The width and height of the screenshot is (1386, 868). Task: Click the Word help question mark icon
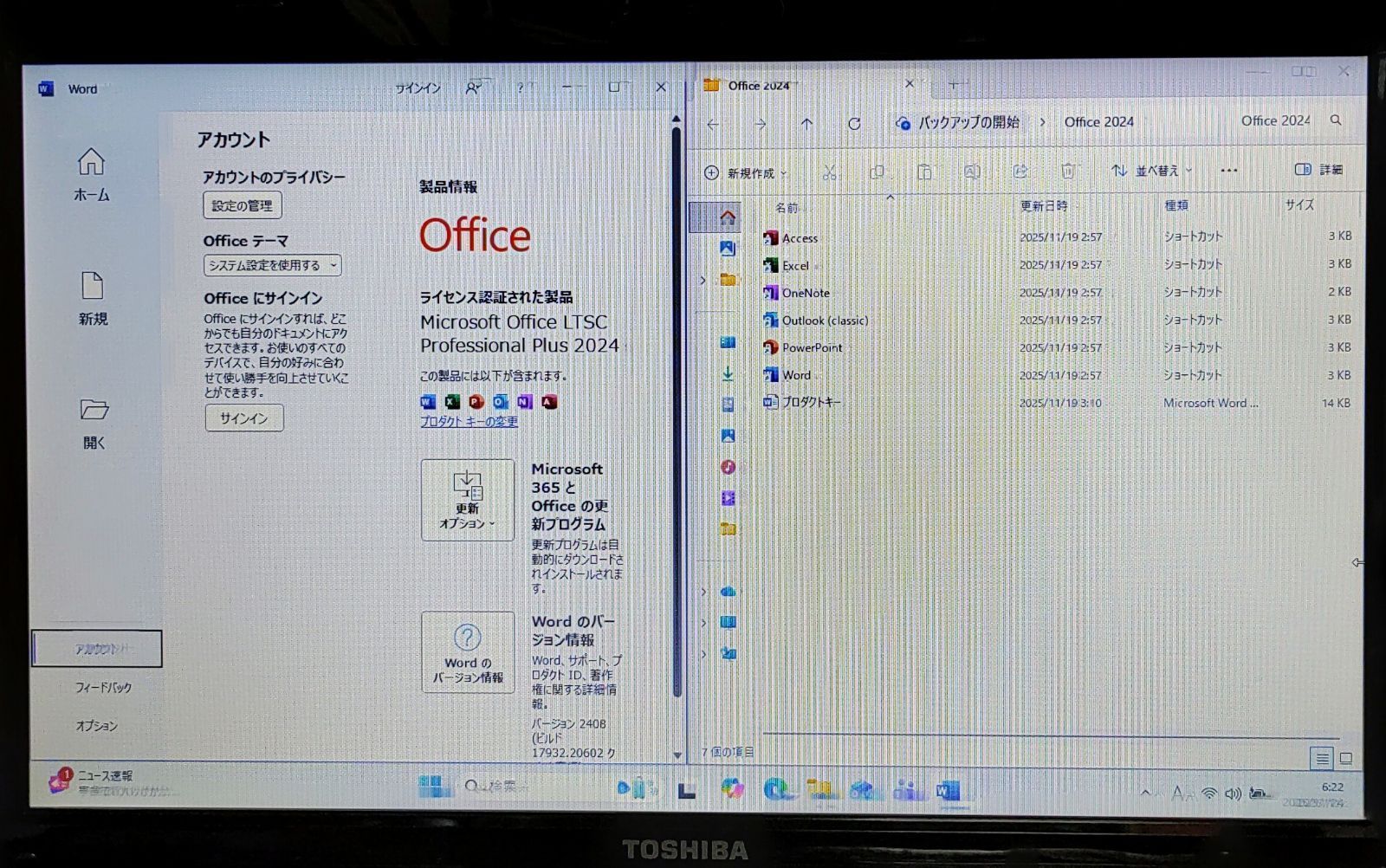520,87
